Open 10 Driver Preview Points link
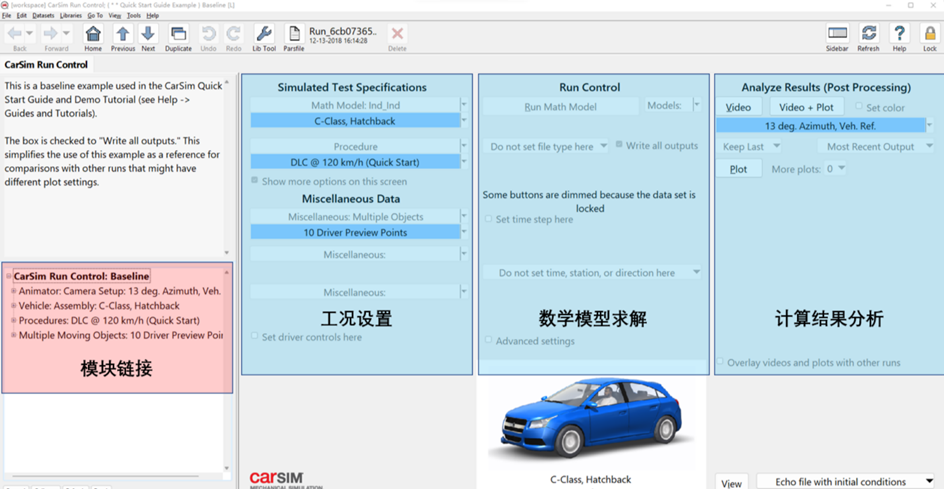 pos(355,232)
